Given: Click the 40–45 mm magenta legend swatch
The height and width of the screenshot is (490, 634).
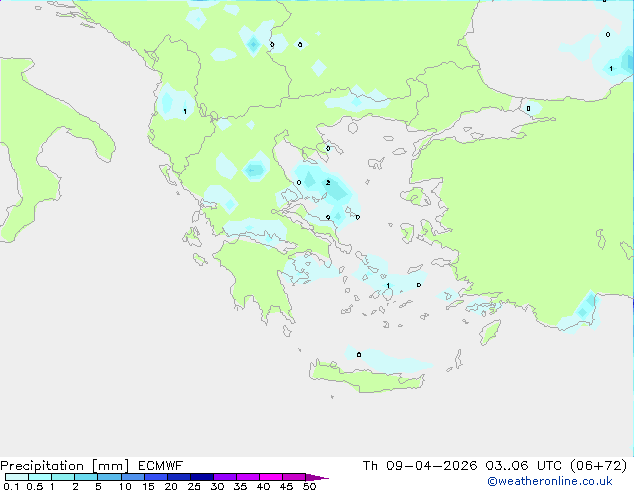Looking at the screenshot, I should tap(271, 477).
